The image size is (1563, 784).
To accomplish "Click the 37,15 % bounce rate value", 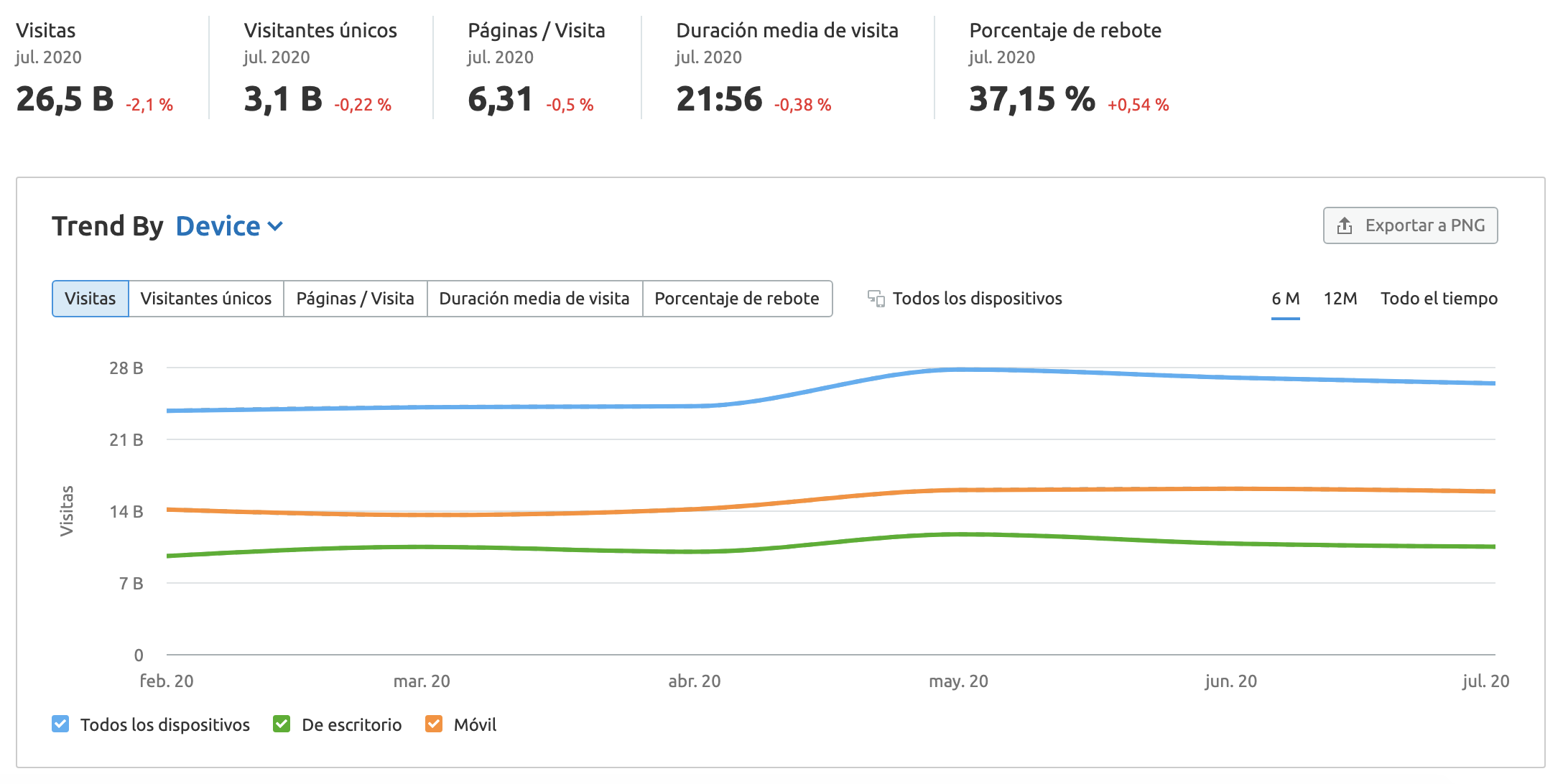I will click(1032, 99).
